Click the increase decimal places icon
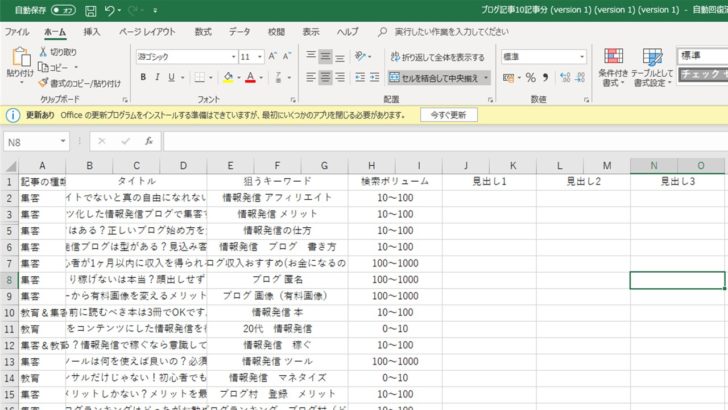The height and width of the screenshot is (410, 728). point(565,78)
